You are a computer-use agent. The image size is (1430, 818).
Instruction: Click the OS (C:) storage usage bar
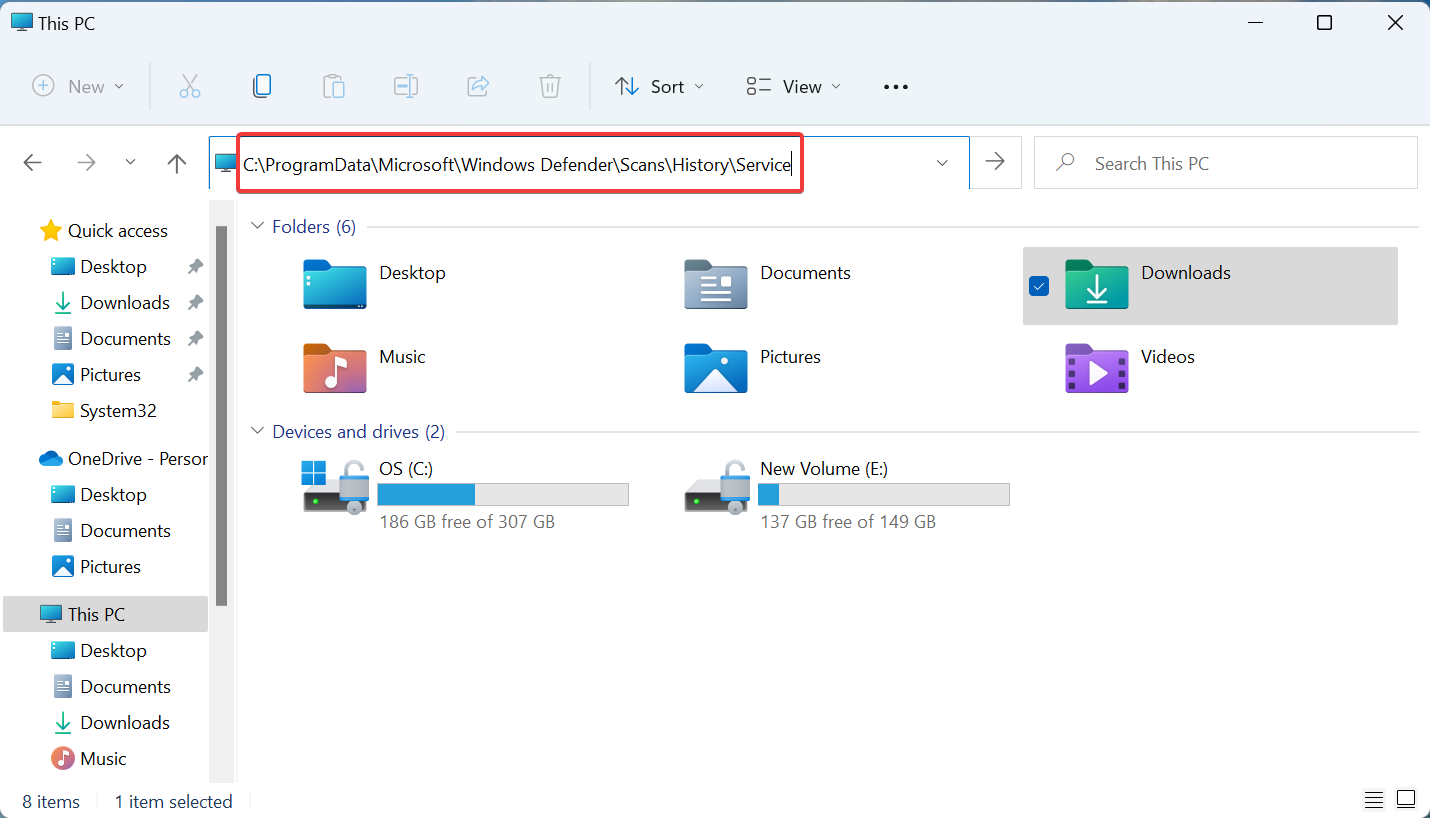pyautogui.click(x=503, y=494)
